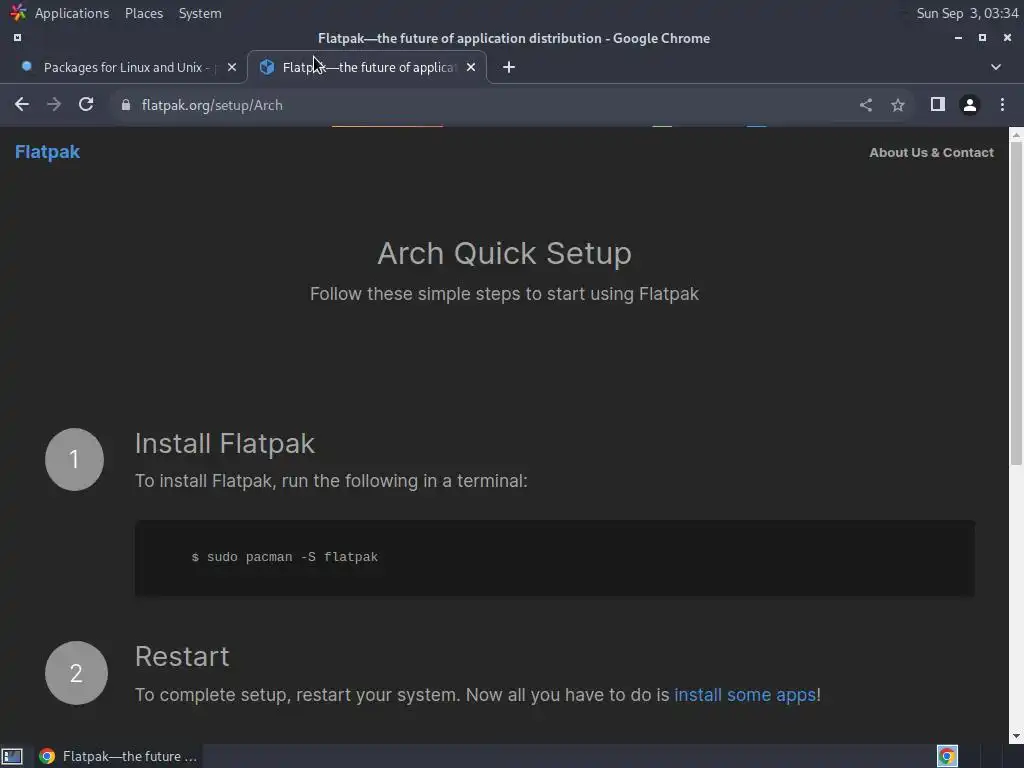Click the date and time clock

coord(967,13)
